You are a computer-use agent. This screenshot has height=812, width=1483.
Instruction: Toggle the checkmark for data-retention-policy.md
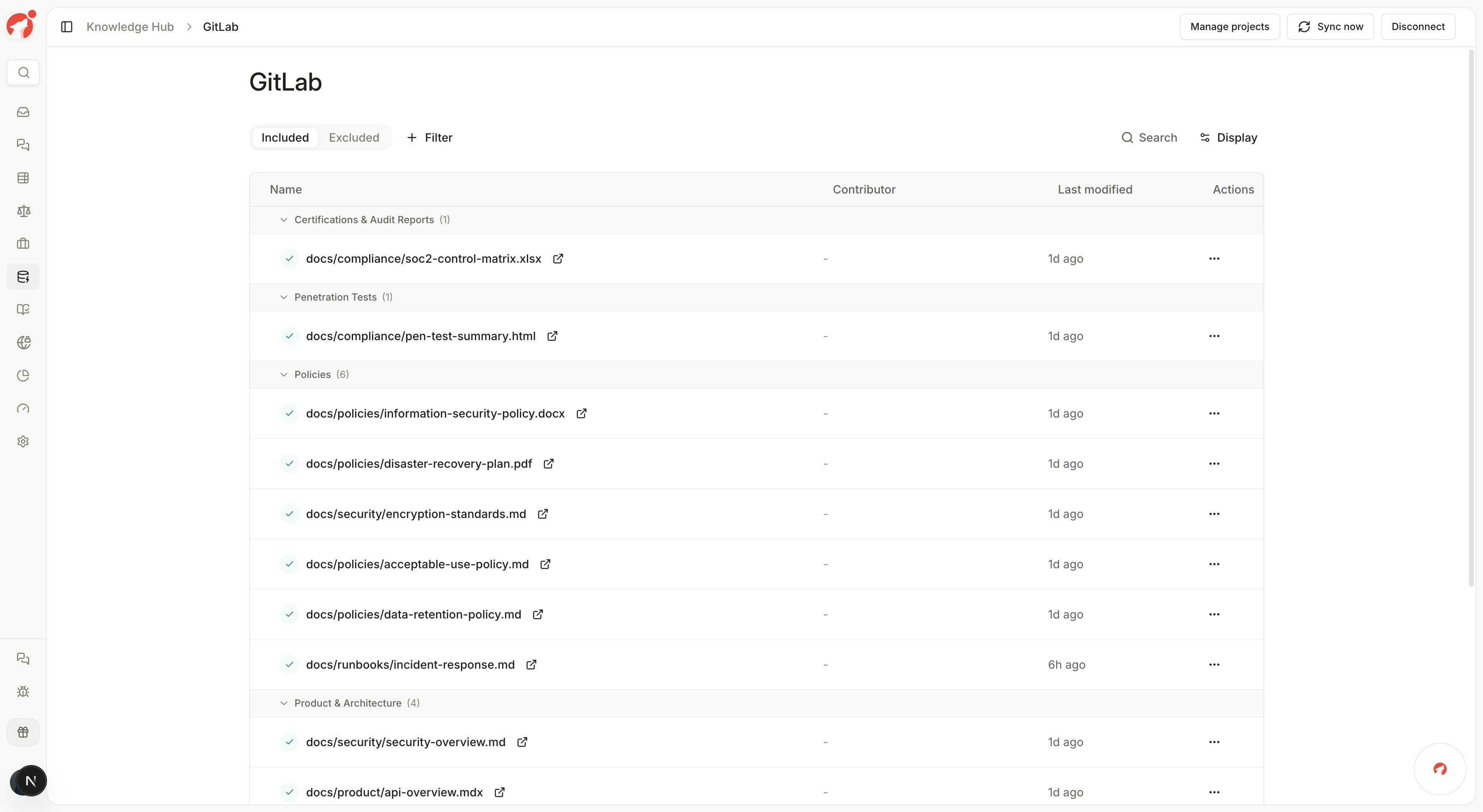pyautogui.click(x=290, y=614)
